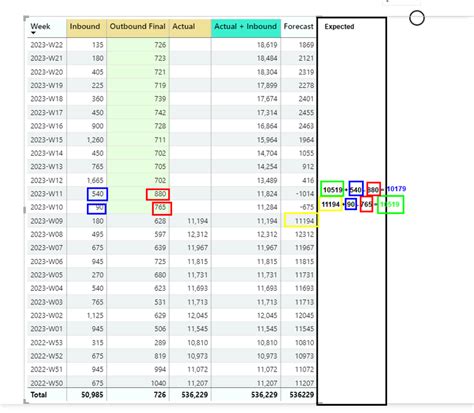The width and height of the screenshot is (474, 413).
Task: Click the Actual + Inbound value 13,489
Action: [267, 180]
